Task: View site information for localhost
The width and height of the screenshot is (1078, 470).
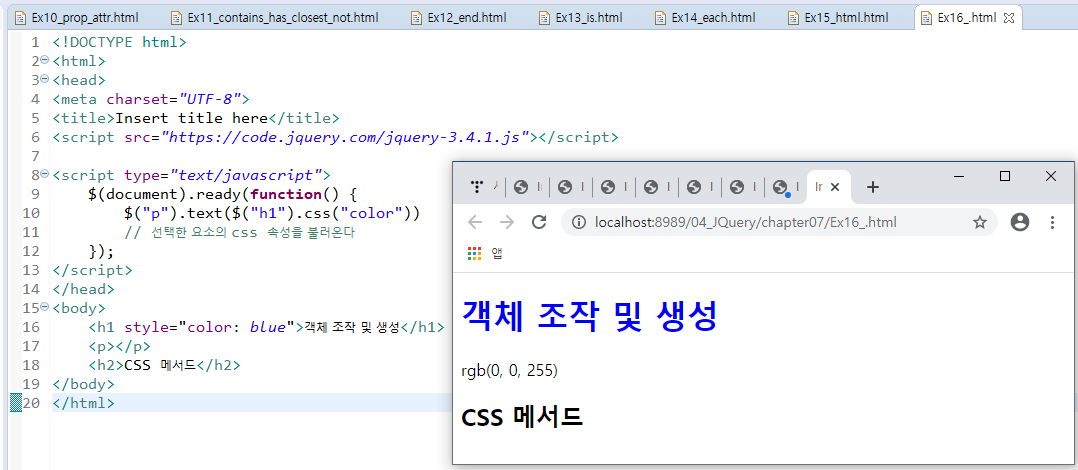Action: point(580,222)
